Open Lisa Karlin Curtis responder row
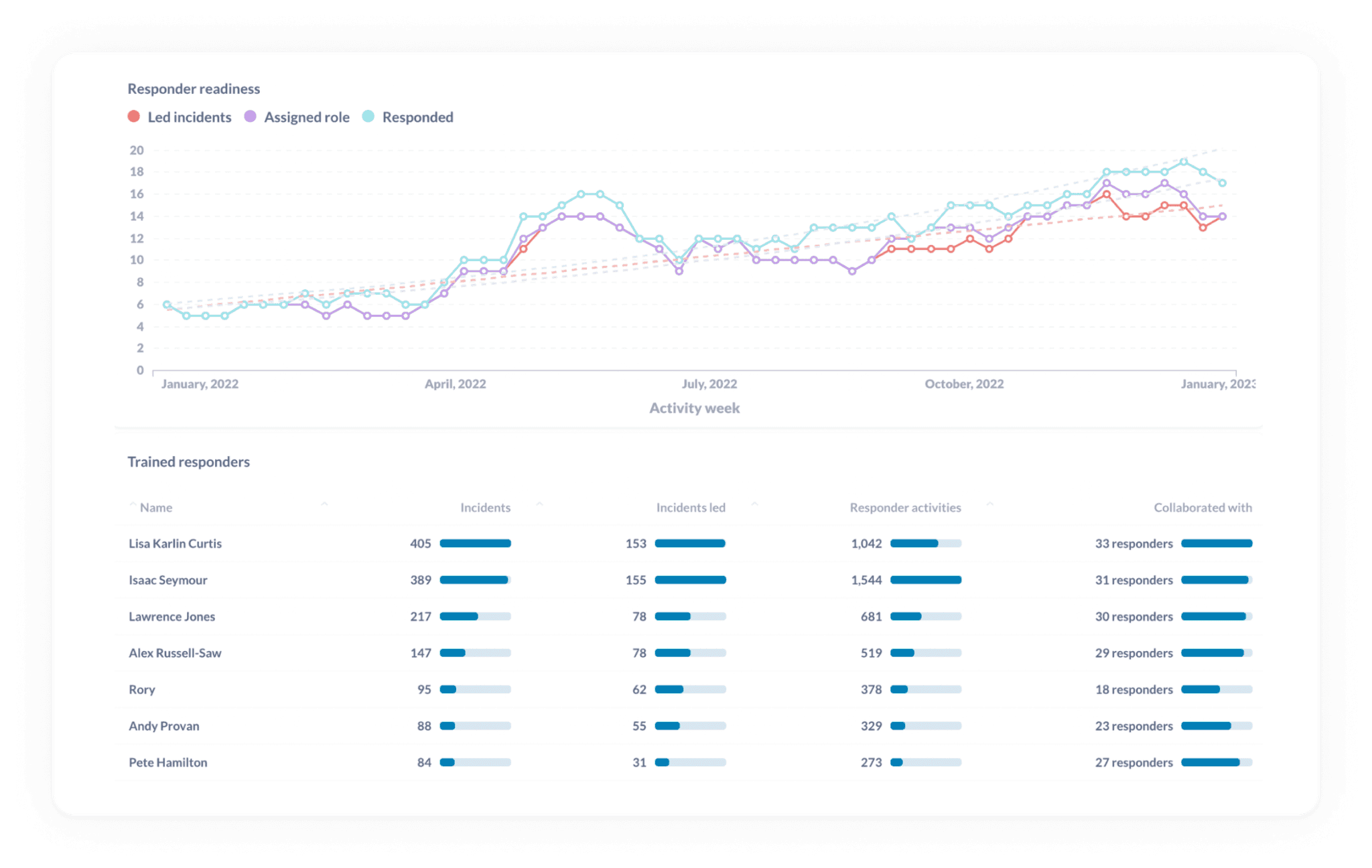This screenshot has width=1372, height=868. (175, 544)
